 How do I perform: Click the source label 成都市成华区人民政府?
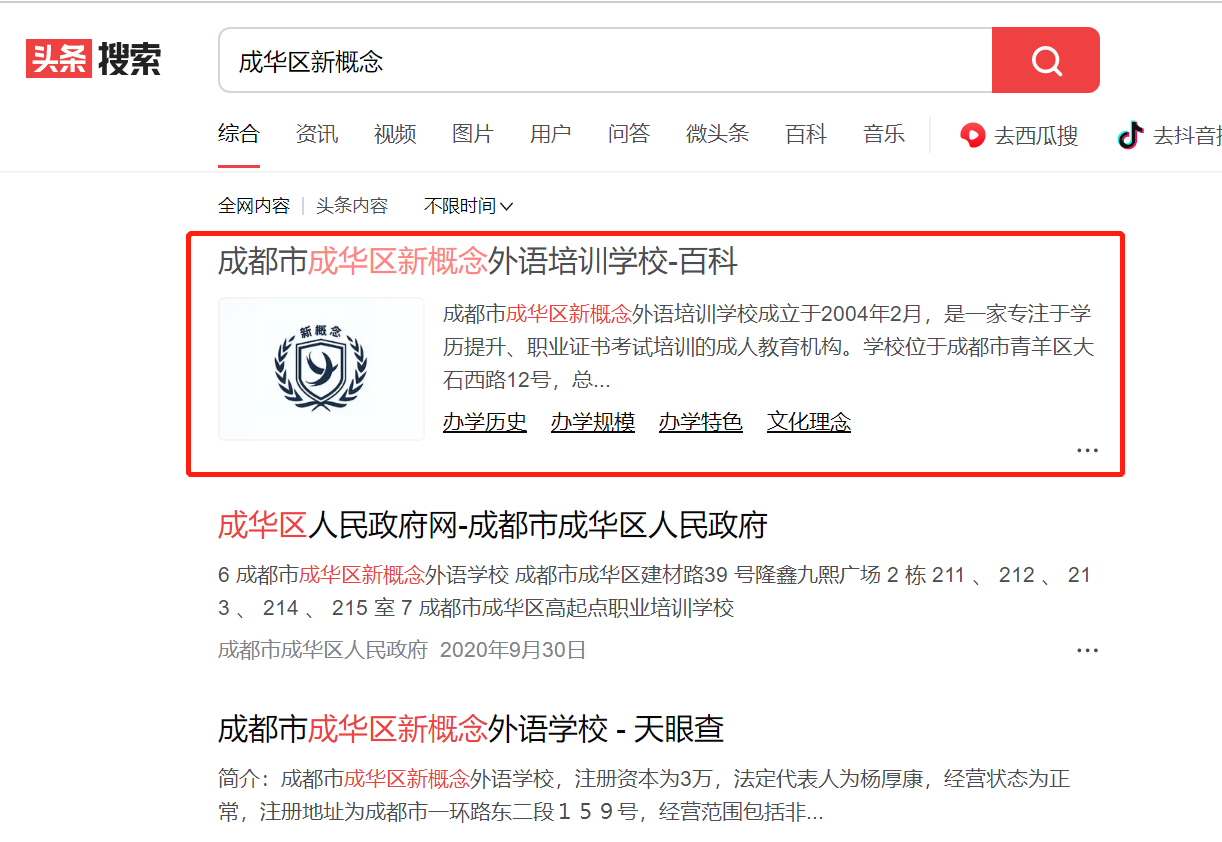tap(323, 650)
